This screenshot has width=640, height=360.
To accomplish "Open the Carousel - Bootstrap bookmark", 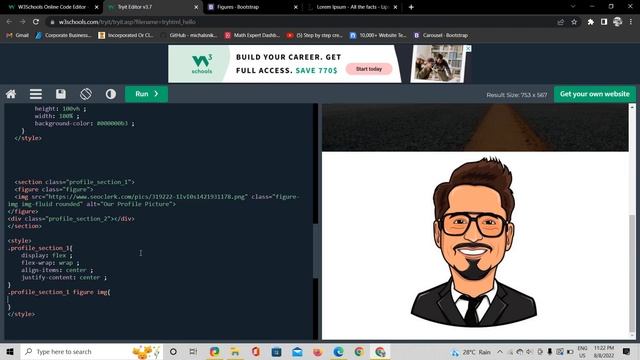I will tap(440, 36).
